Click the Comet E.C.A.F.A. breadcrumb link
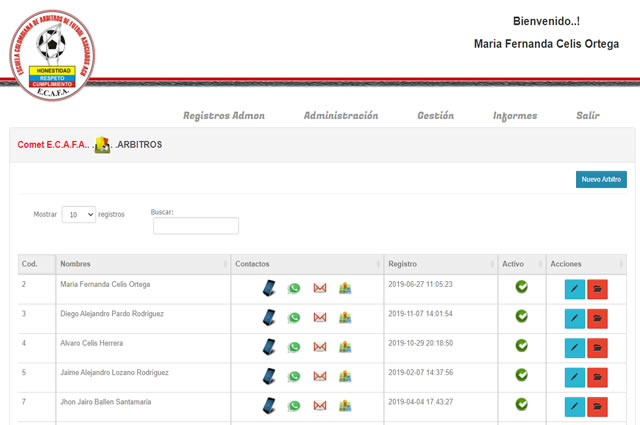This screenshot has height=425, width=640. (52, 145)
